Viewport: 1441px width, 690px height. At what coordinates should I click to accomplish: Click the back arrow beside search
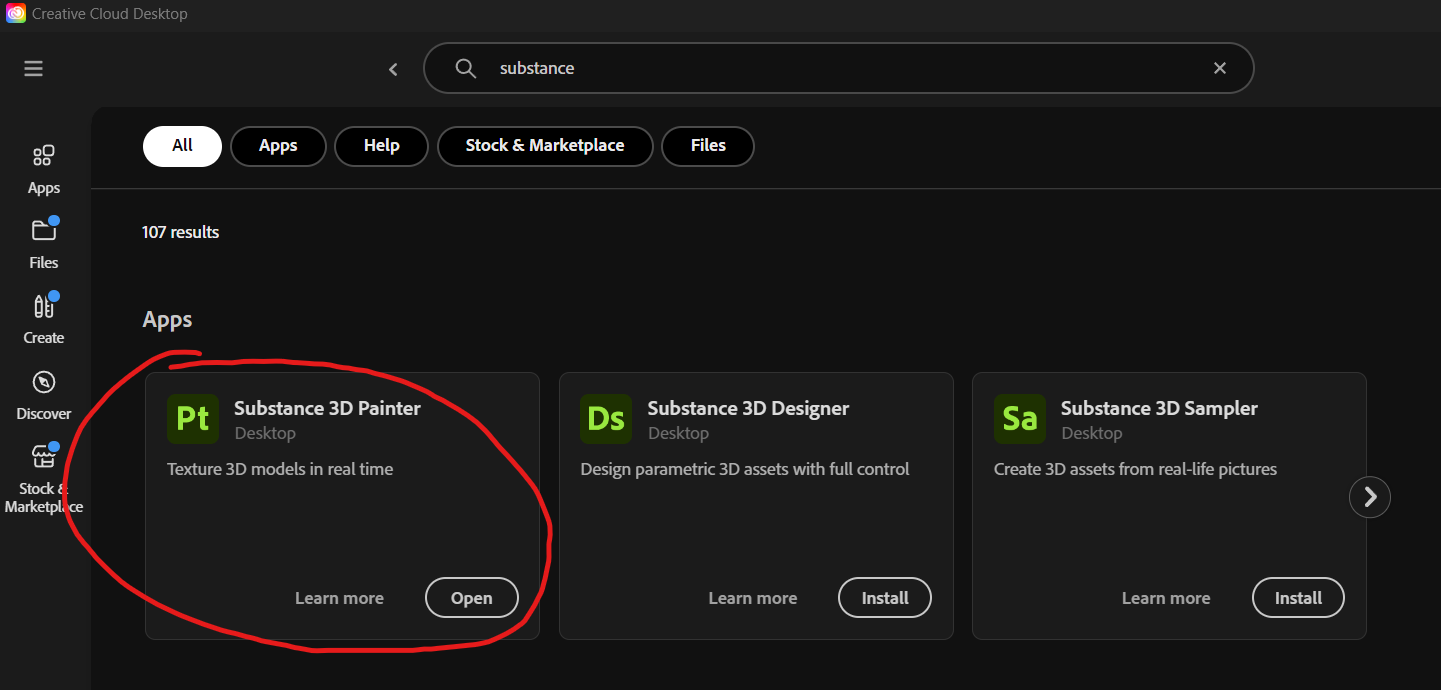(x=393, y=69)
